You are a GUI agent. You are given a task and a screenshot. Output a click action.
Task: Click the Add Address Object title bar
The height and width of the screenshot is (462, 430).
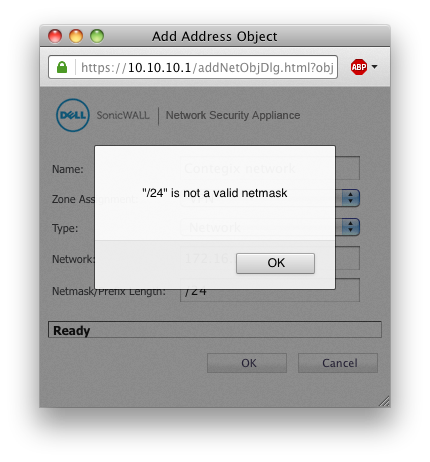click(214, 36)
